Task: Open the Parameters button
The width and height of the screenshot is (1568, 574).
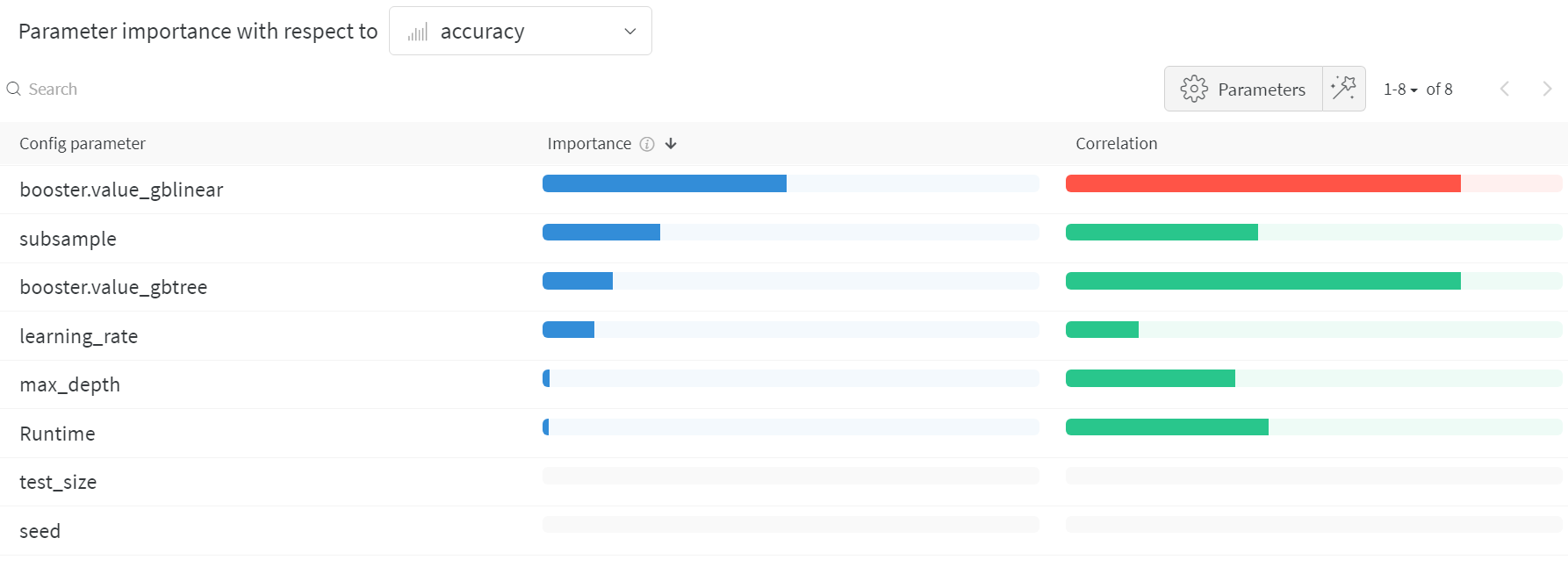Action: [x=1243, y=89]
